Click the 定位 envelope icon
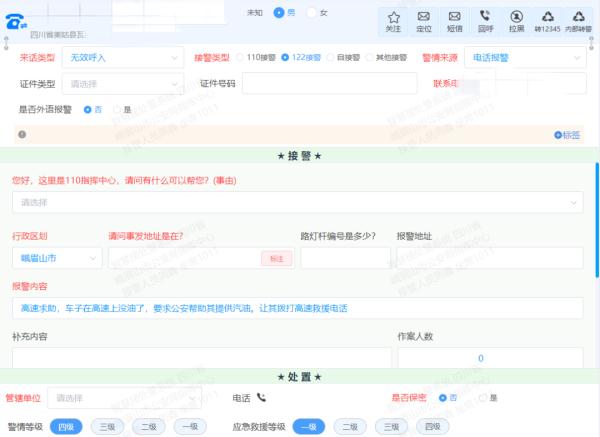600x437 pixels. [x=424, y=17]
